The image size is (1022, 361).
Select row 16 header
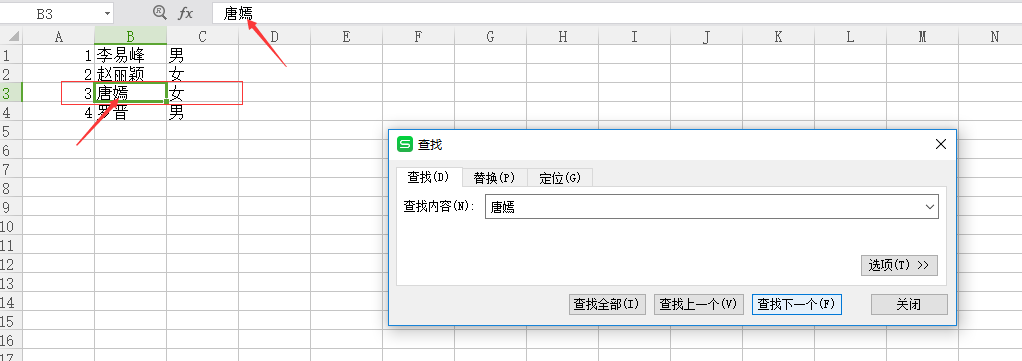pyautogui.click(x=11, y=340)
